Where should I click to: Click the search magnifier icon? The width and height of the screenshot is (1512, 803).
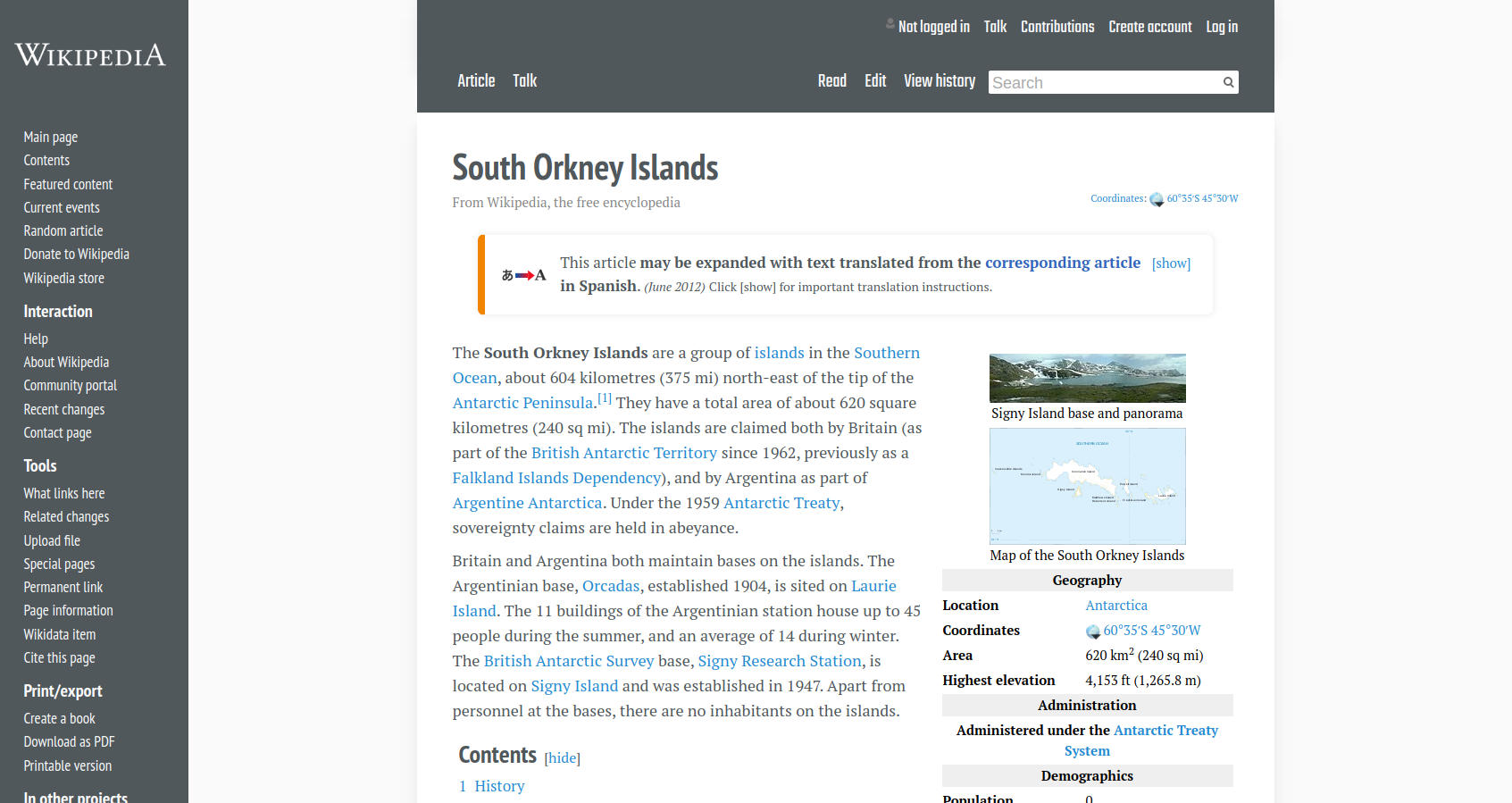tap(1228, 82)
